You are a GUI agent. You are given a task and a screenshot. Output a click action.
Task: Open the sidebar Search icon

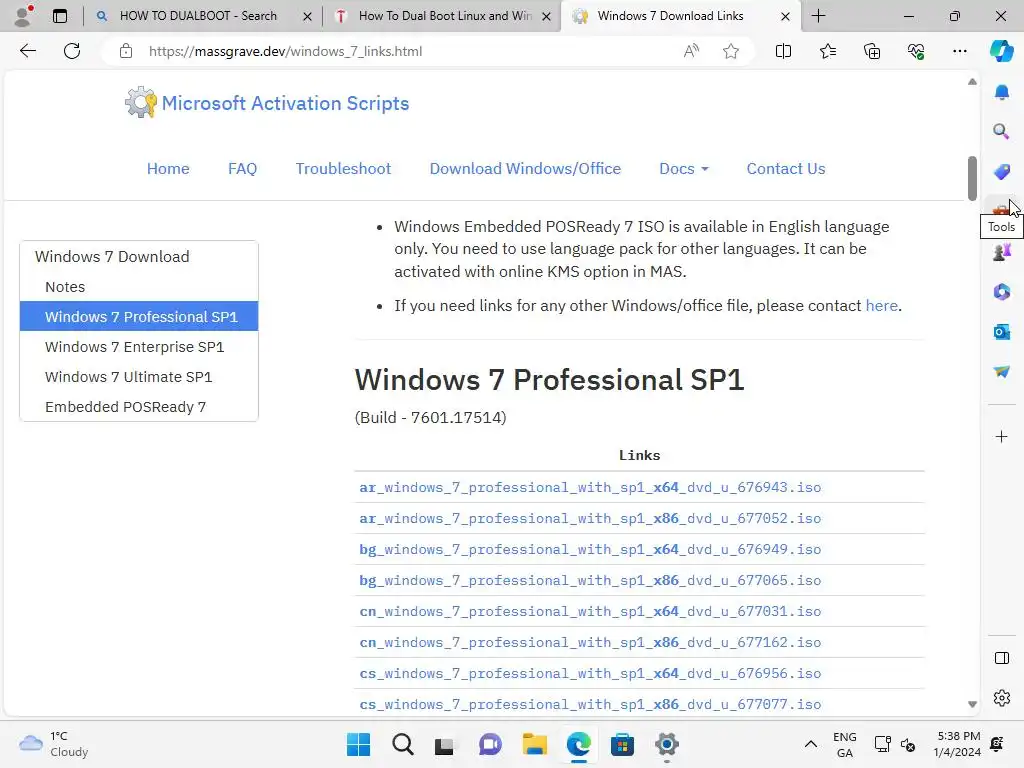[1001, 132]
